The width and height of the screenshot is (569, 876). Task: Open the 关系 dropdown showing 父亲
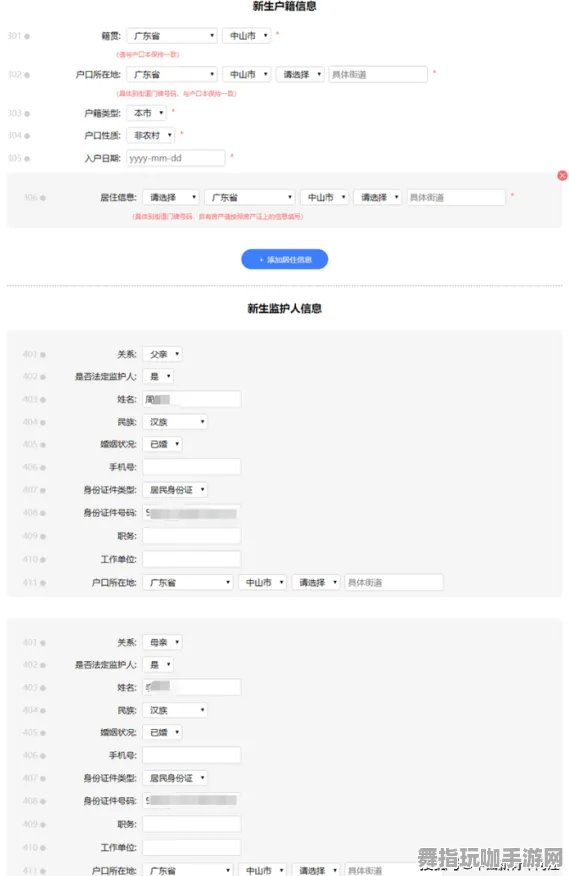pos(162,354)
